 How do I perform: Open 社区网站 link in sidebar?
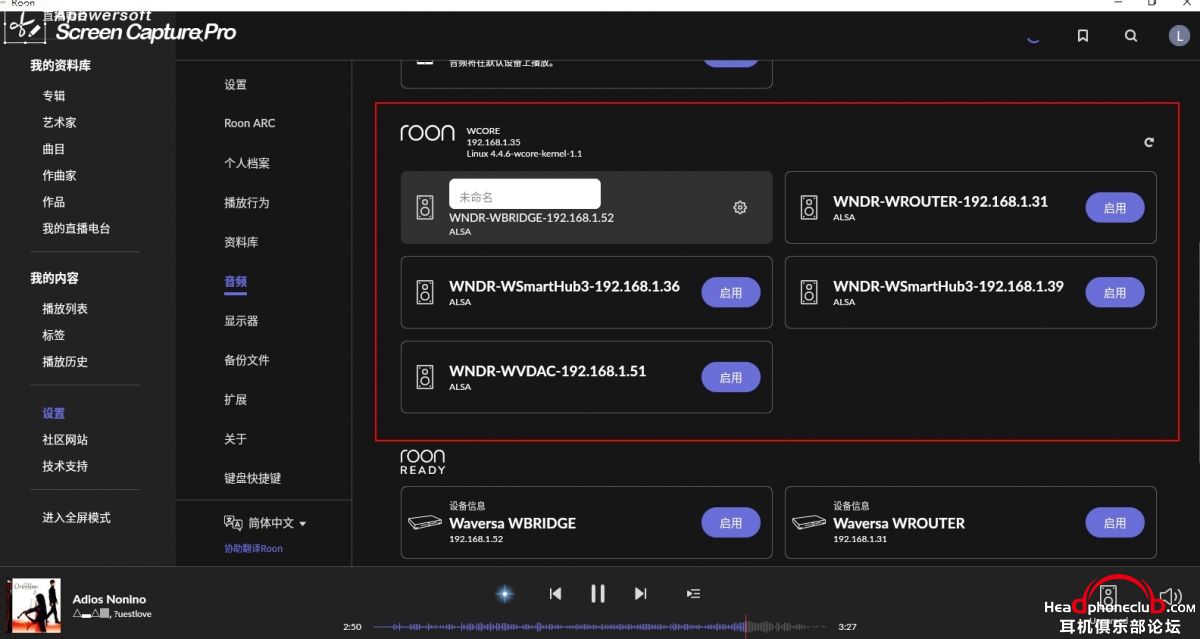(x=65, y=440)
